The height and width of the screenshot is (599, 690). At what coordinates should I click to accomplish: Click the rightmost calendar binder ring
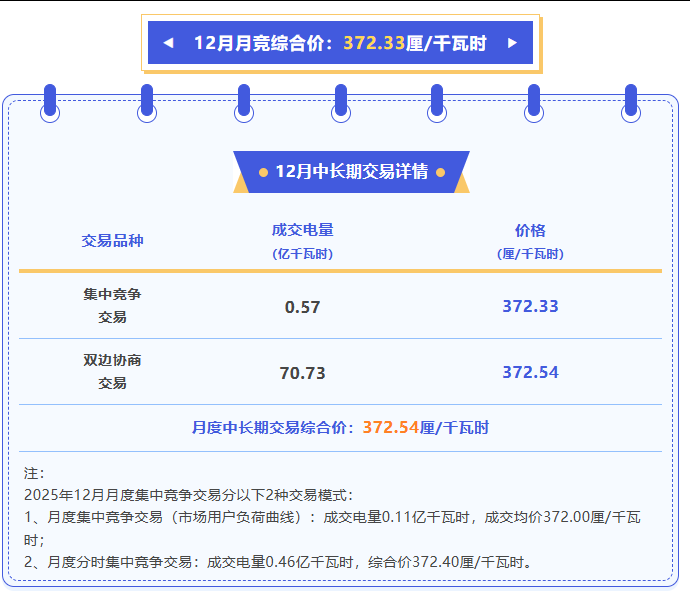click(630, 103)
